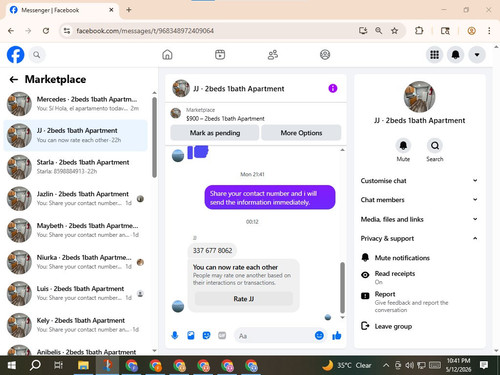Expand Chat members section
Viewport: 500px width, 375px height.
tap(419, 200)
